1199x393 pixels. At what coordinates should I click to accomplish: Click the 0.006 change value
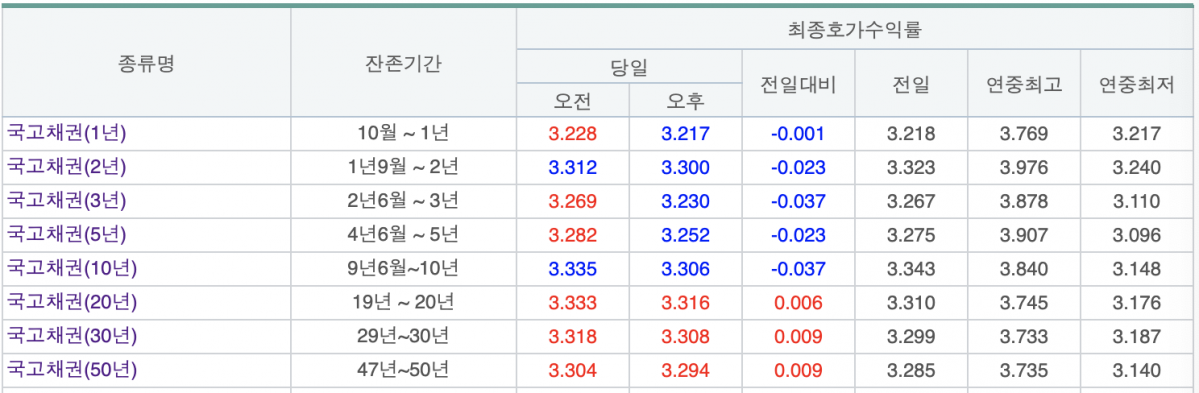click(798, 302)
